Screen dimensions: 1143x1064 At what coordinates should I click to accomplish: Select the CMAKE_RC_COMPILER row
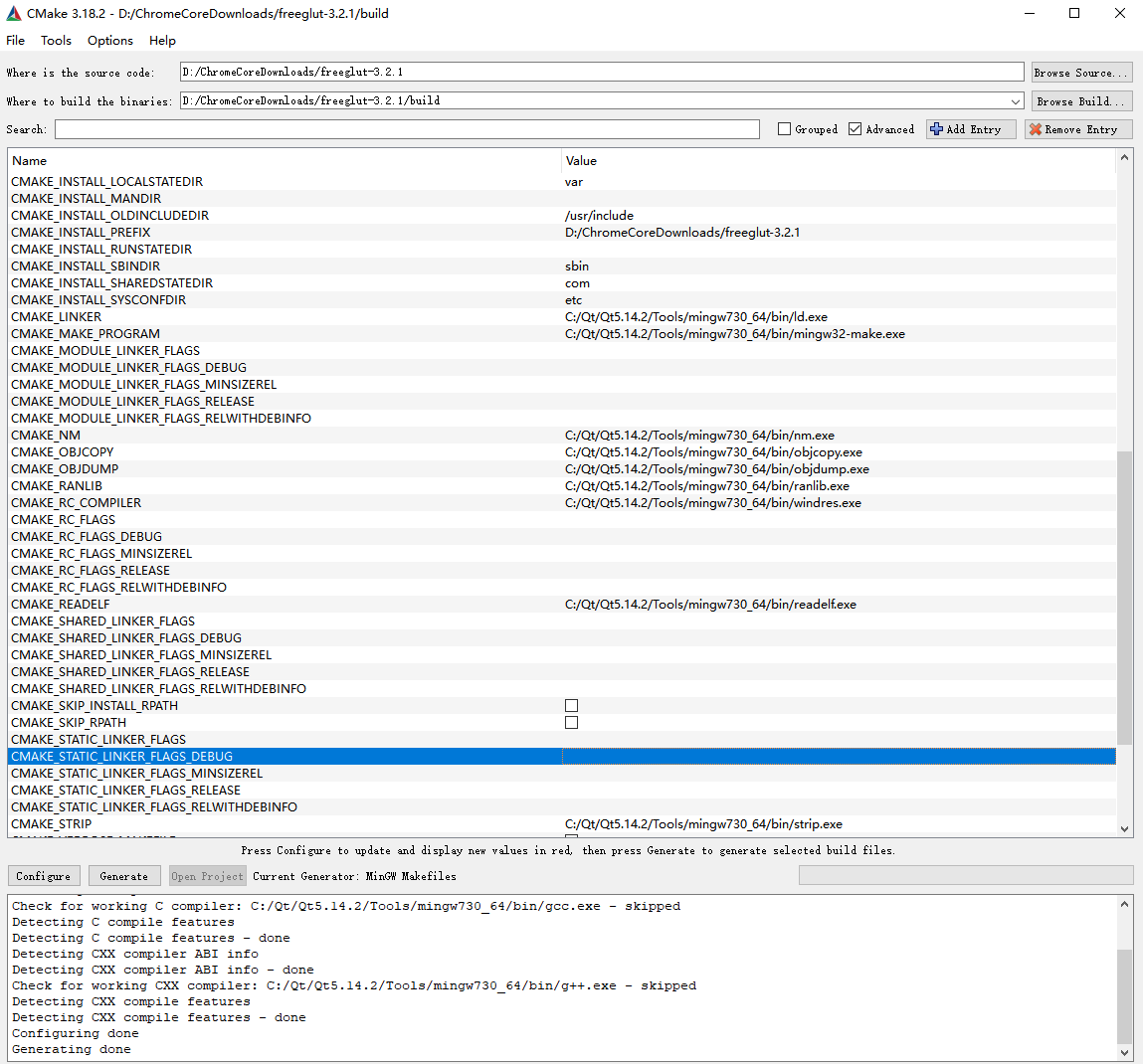pos(561,503)
